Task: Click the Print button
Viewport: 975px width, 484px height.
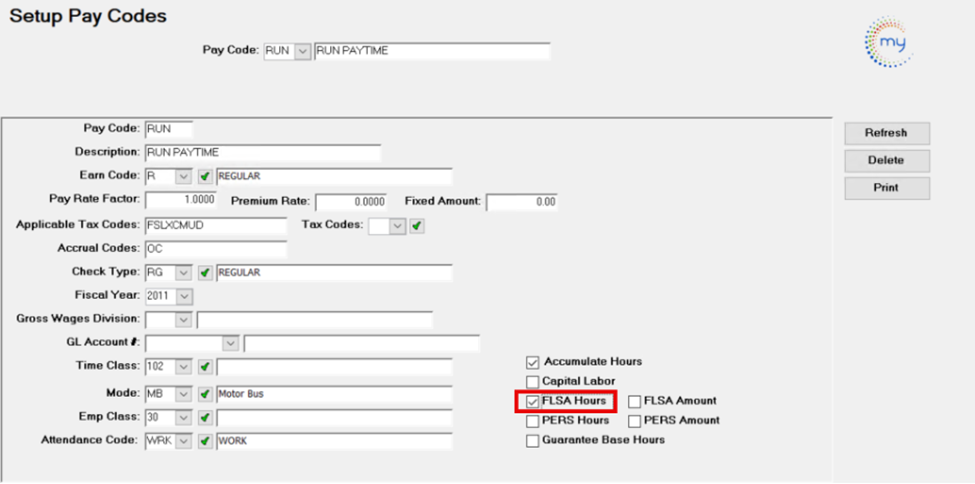Action: 886,188
